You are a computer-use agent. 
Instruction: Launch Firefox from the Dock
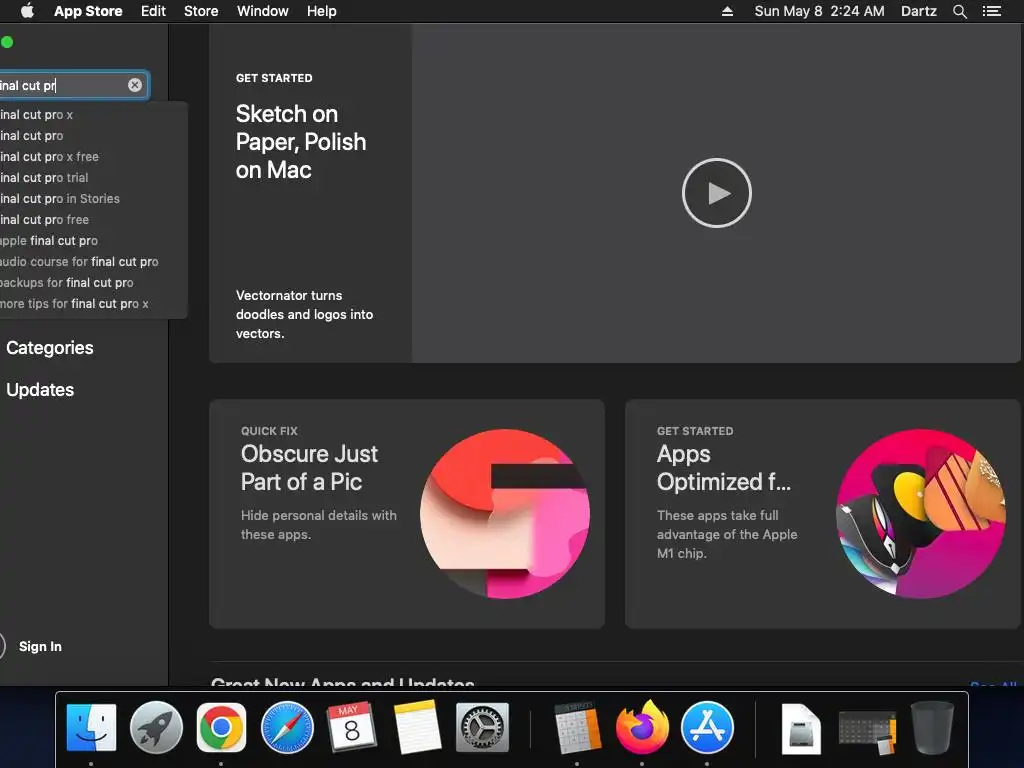(x=642, y=727)
